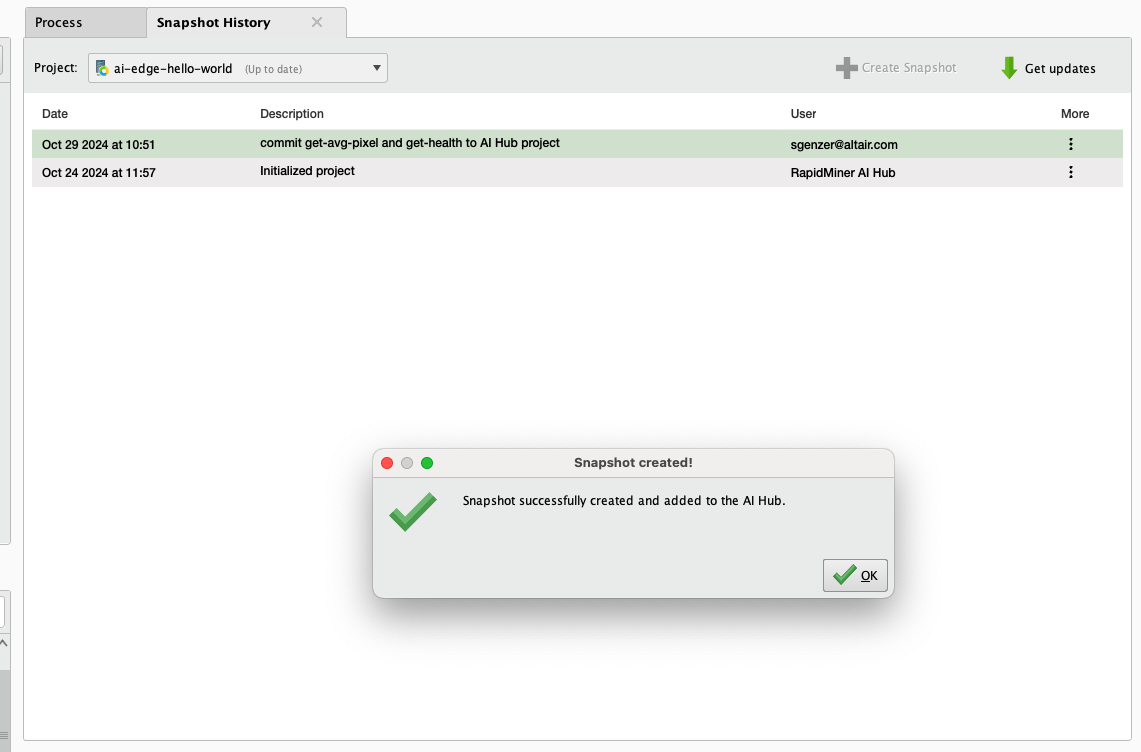Screen dimensions: 1141x752
Task: Click the Create Snapshot plus icon
Action: tap(846, 68)
